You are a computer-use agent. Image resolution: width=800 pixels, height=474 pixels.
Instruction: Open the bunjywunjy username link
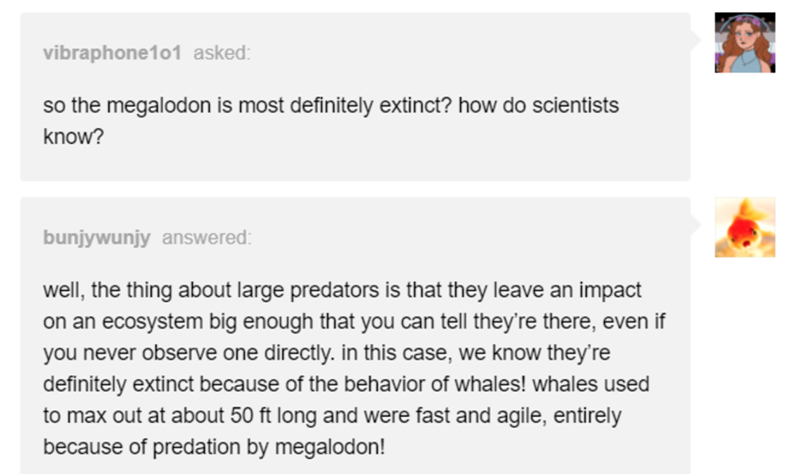click(97, 238)
